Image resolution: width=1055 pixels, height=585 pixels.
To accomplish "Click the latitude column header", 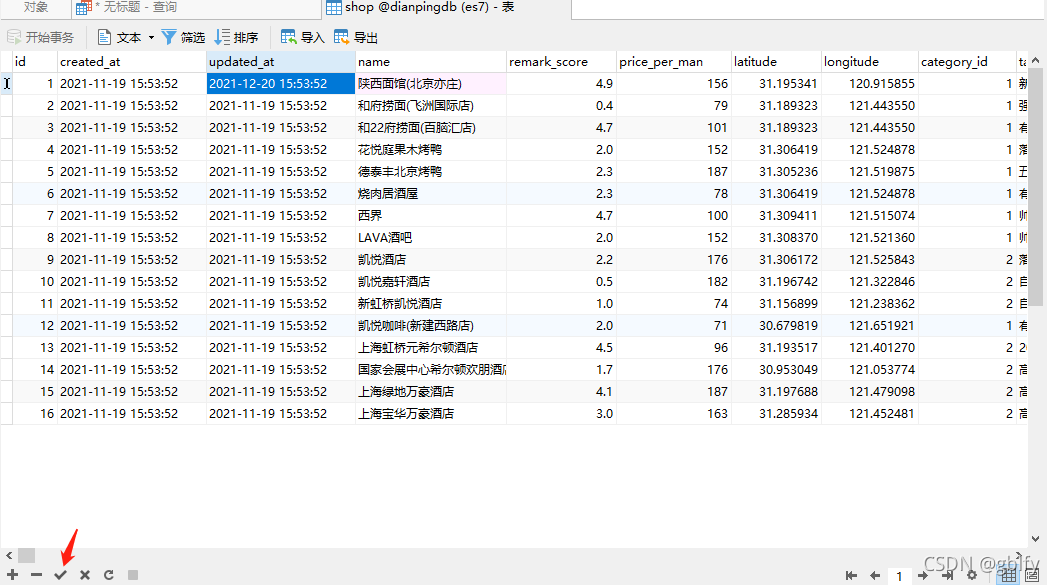I will pyautogui.click(x=776, y=62).
